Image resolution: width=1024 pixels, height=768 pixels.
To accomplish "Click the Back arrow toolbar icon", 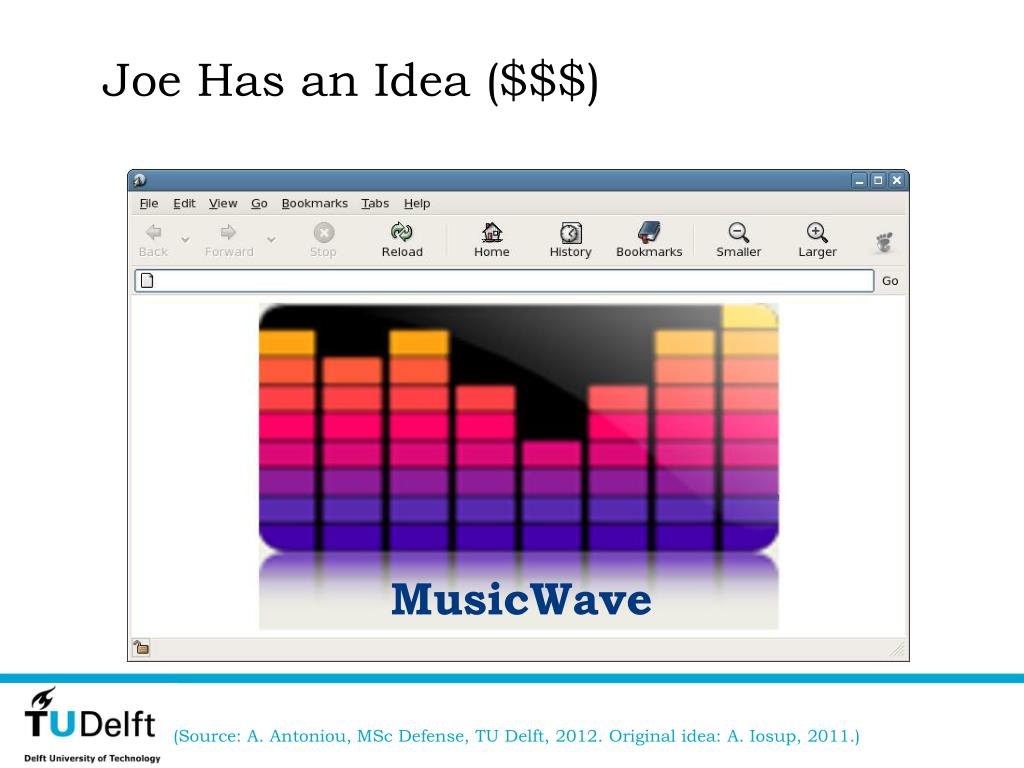I will click(153, 232).
